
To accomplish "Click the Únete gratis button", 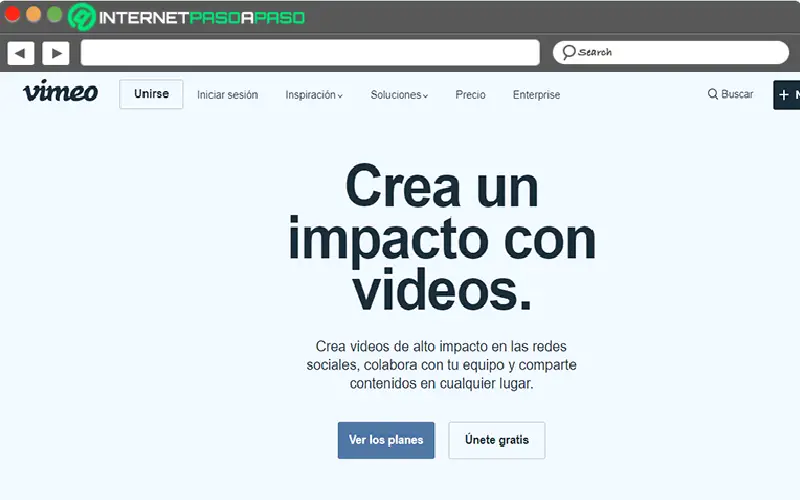I will pyautogui.click(x=496, y=440).
